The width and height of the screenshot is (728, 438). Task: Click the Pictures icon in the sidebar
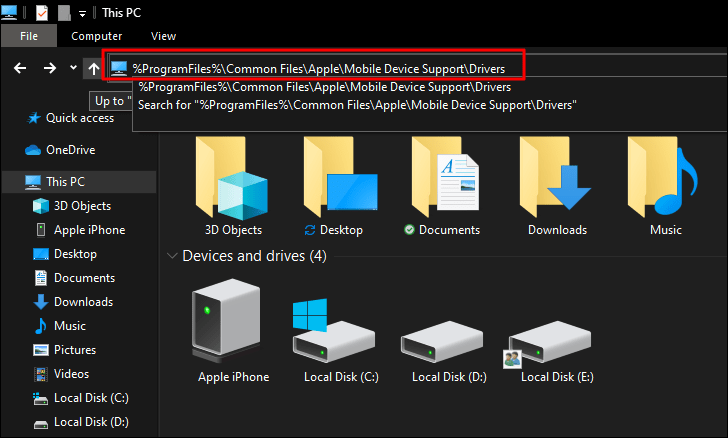(41, 350)
